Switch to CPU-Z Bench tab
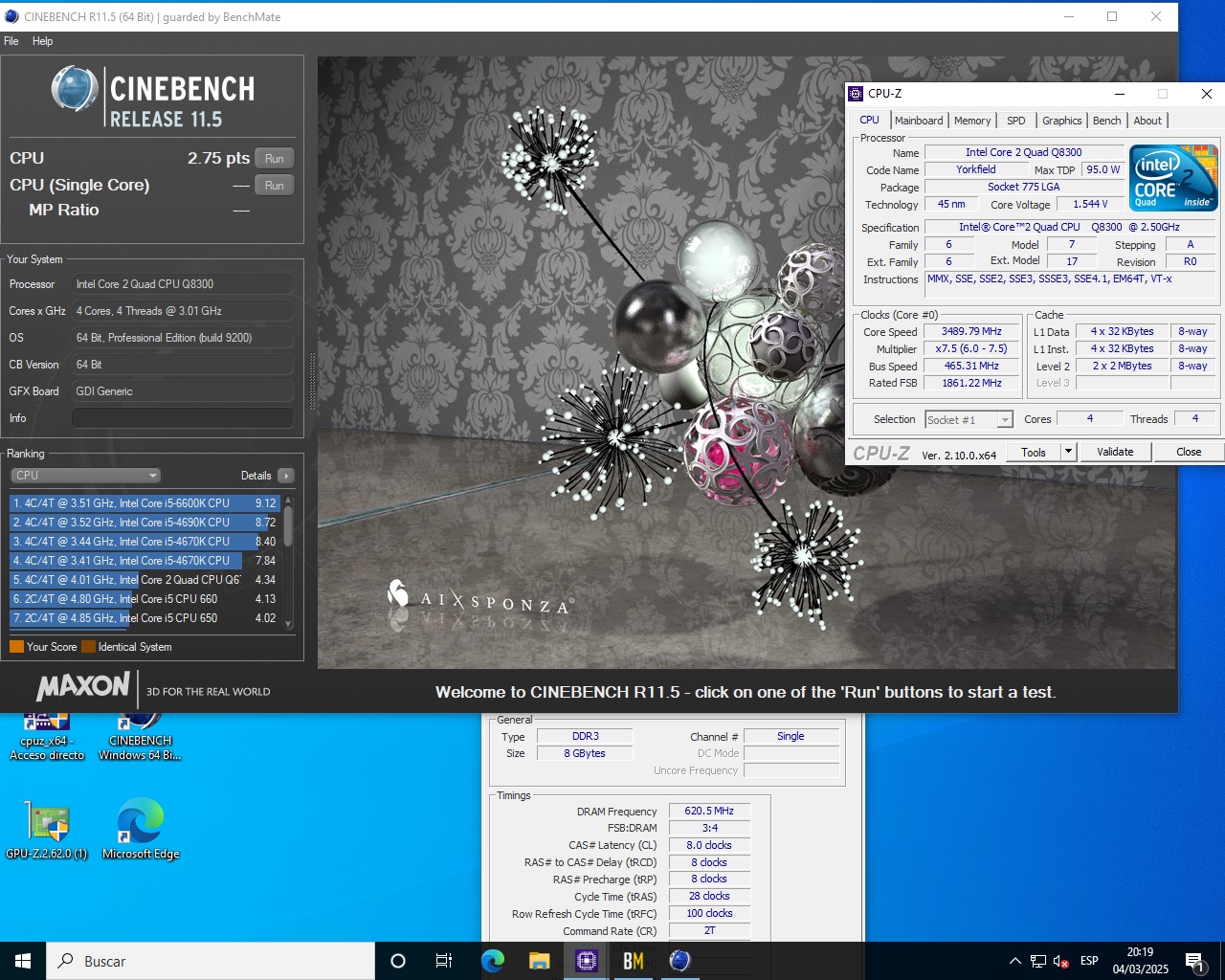 (1106, 121)
